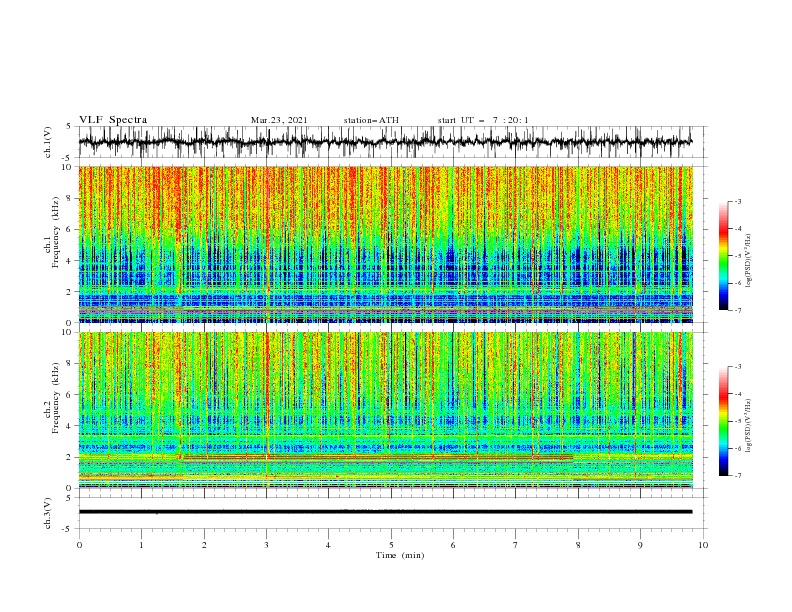Click the "VLF Spectra" title text
The image size is (792, 612).
[113, 120]
